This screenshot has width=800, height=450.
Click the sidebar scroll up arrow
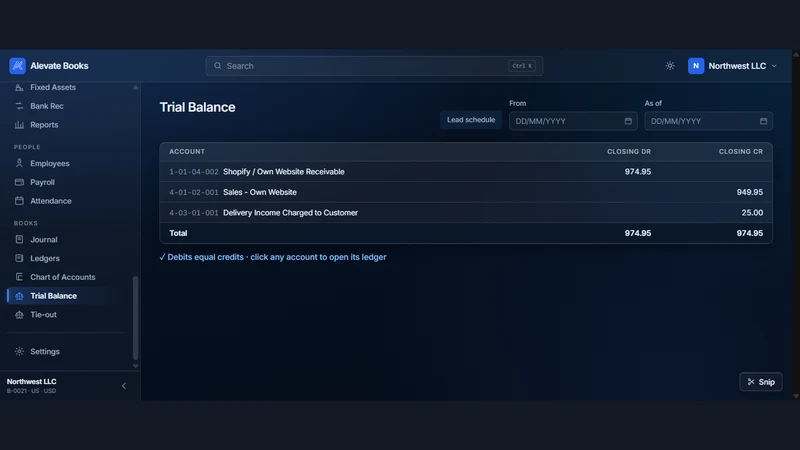[136, 87]
